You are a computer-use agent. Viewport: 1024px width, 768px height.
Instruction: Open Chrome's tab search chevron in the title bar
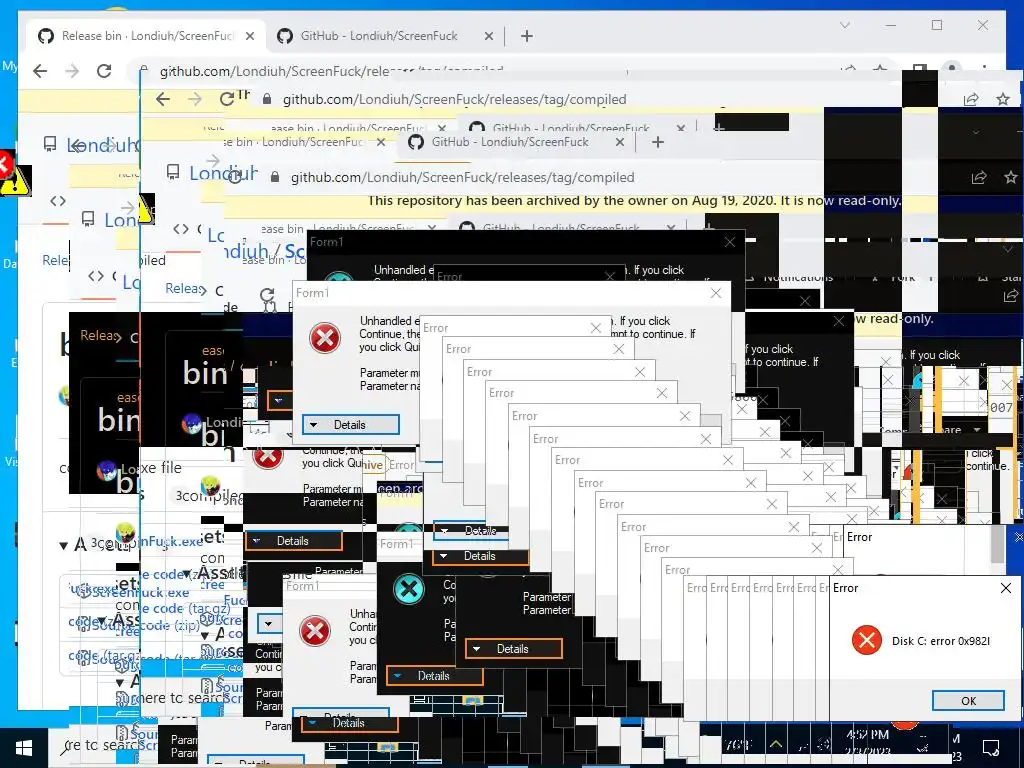coord(845,25)
